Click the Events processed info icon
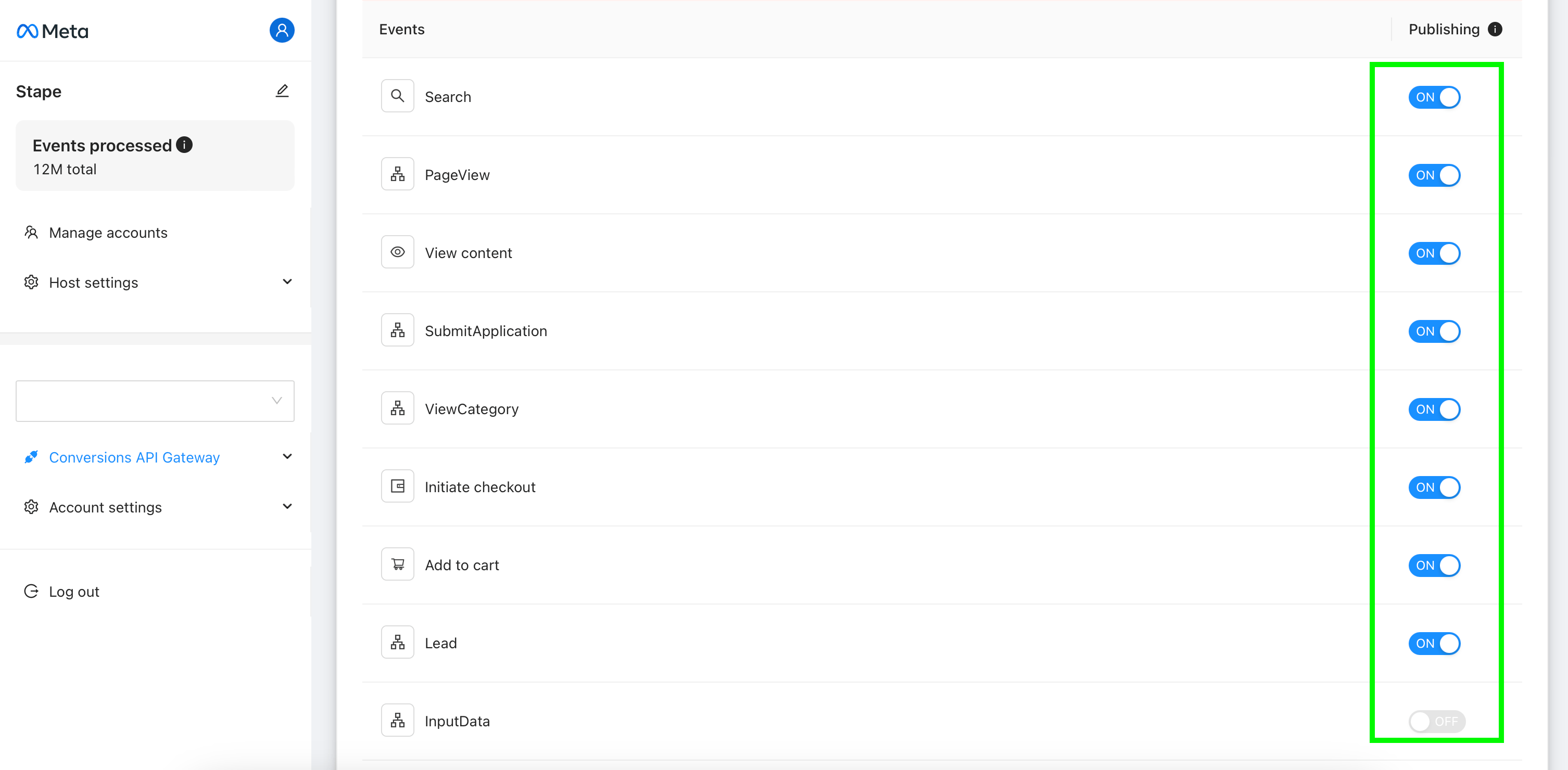The width and height of the screenshot is (1568, 770). pos(184,145)
